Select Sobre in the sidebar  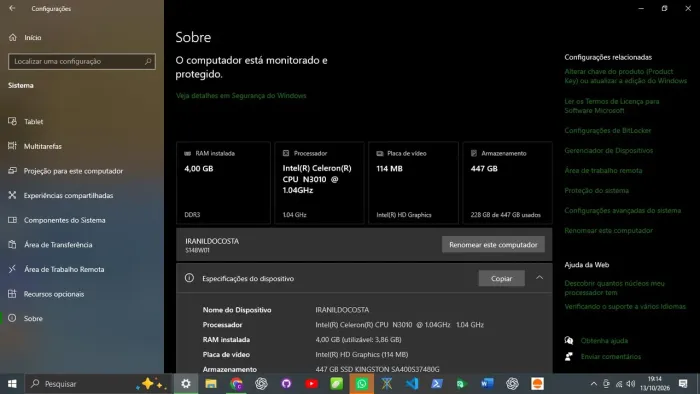[x=33, y=319]
